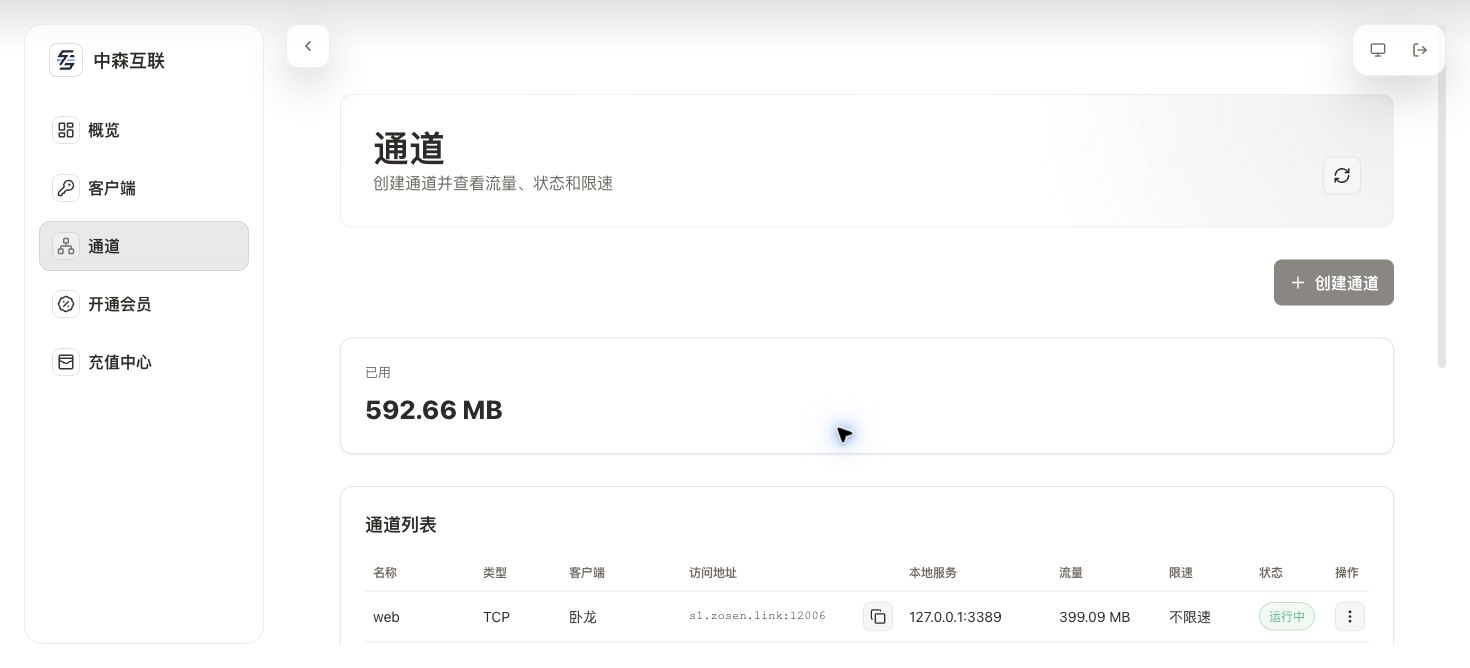The image size is (1470, 668).
Task: Click the 中森互联 logo icon
Action: pyautogui.click(x=66, y=60)
